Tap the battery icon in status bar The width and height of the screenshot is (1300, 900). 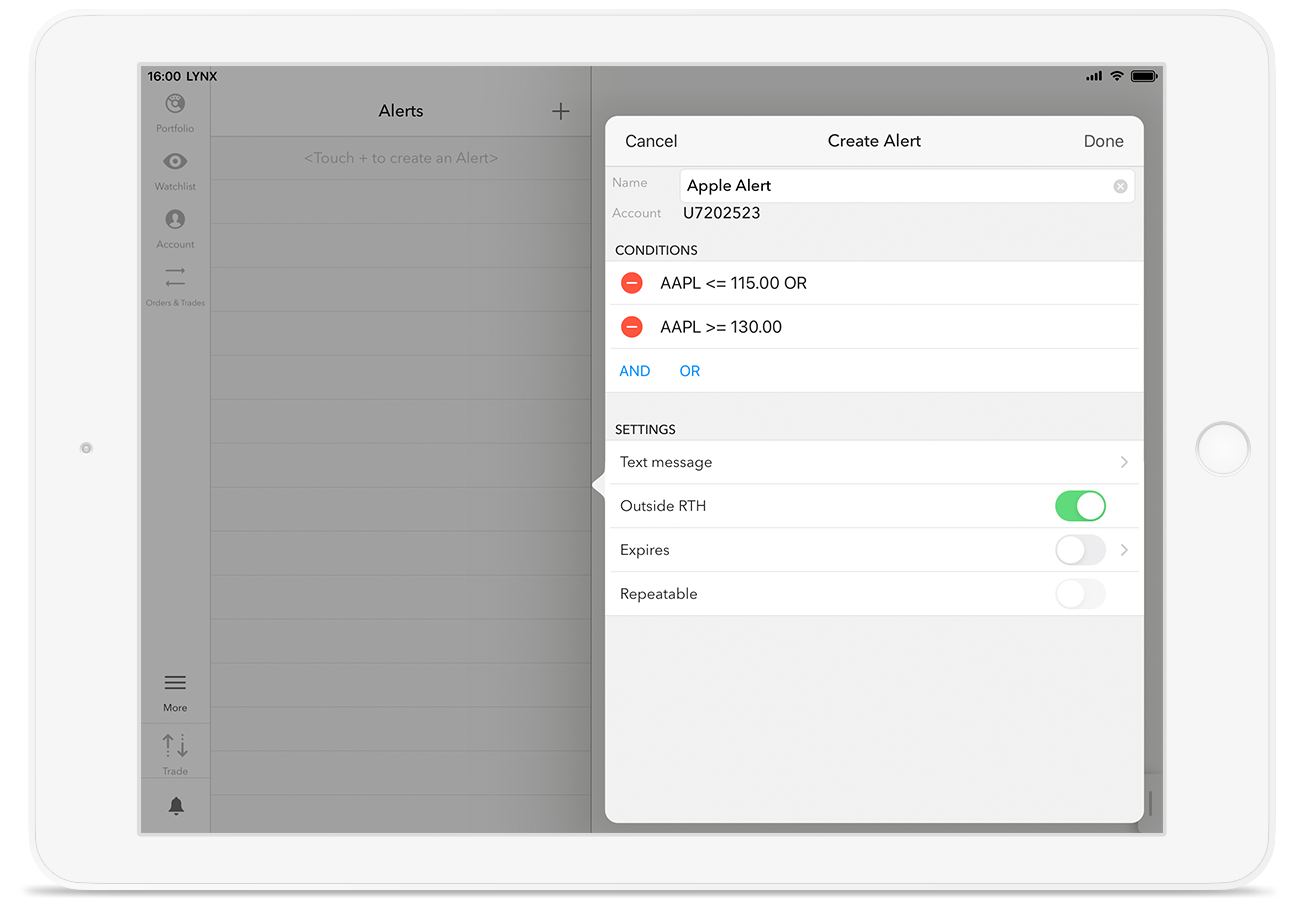click(x=1144, y=76)
